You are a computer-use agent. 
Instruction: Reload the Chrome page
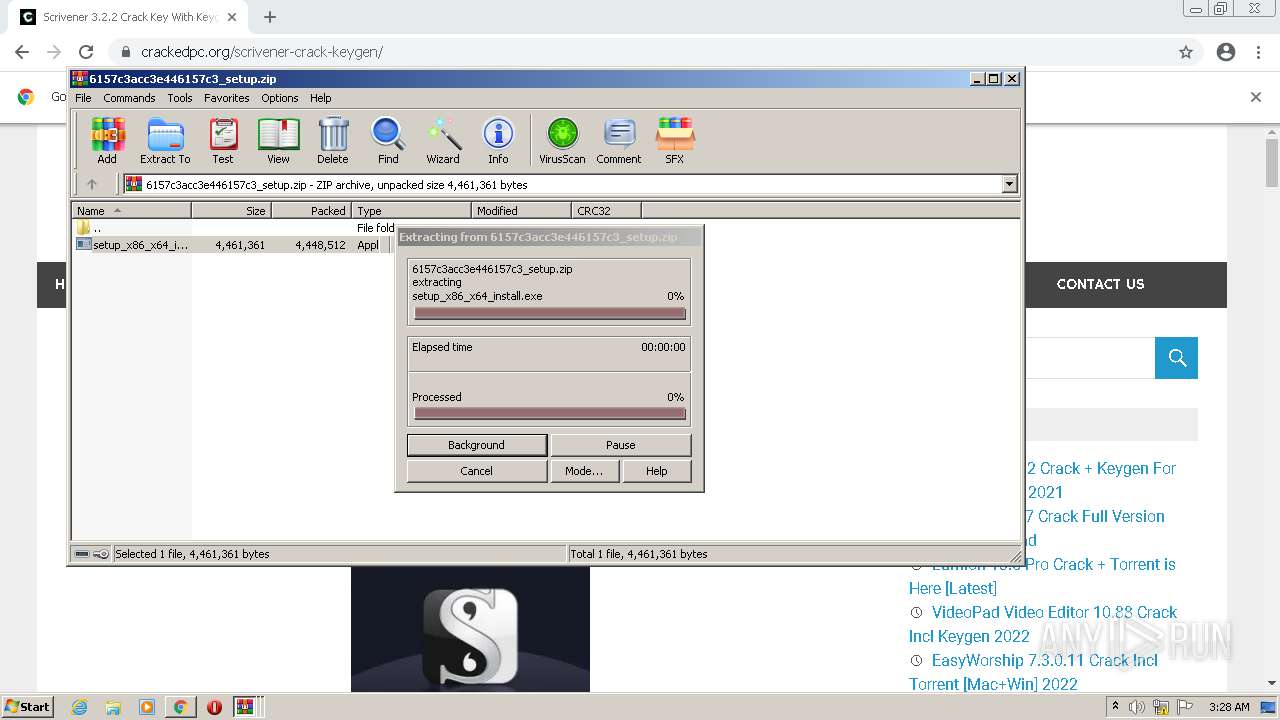point(86,52)
